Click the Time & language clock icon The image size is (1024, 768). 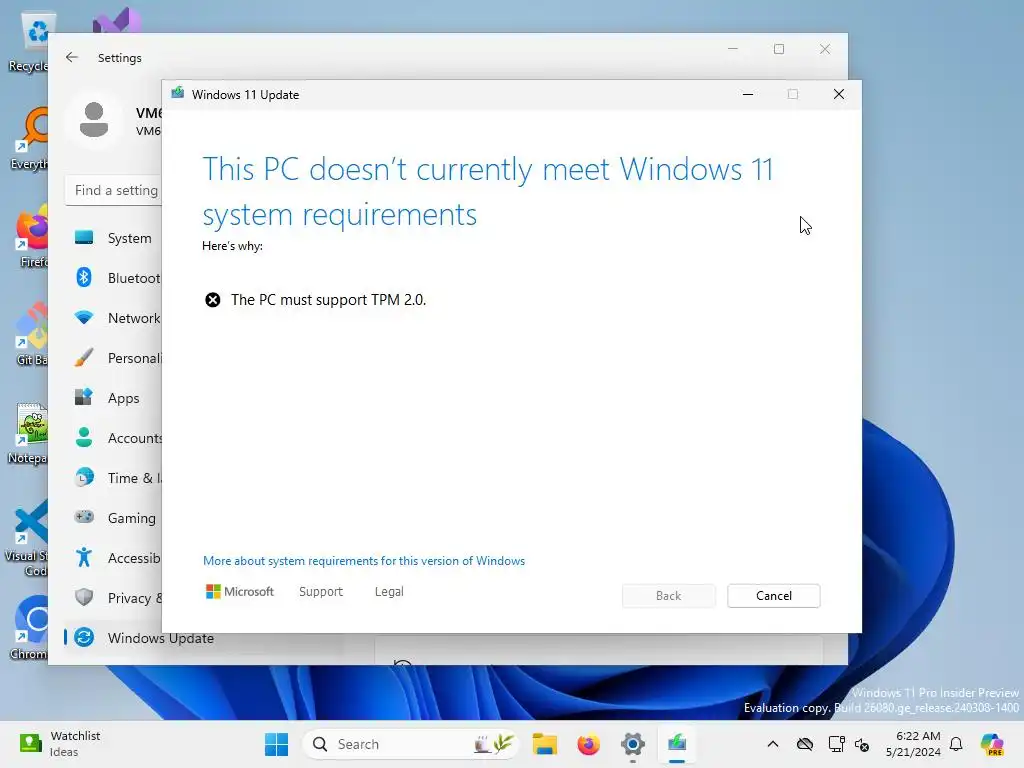tap(84, 477)
